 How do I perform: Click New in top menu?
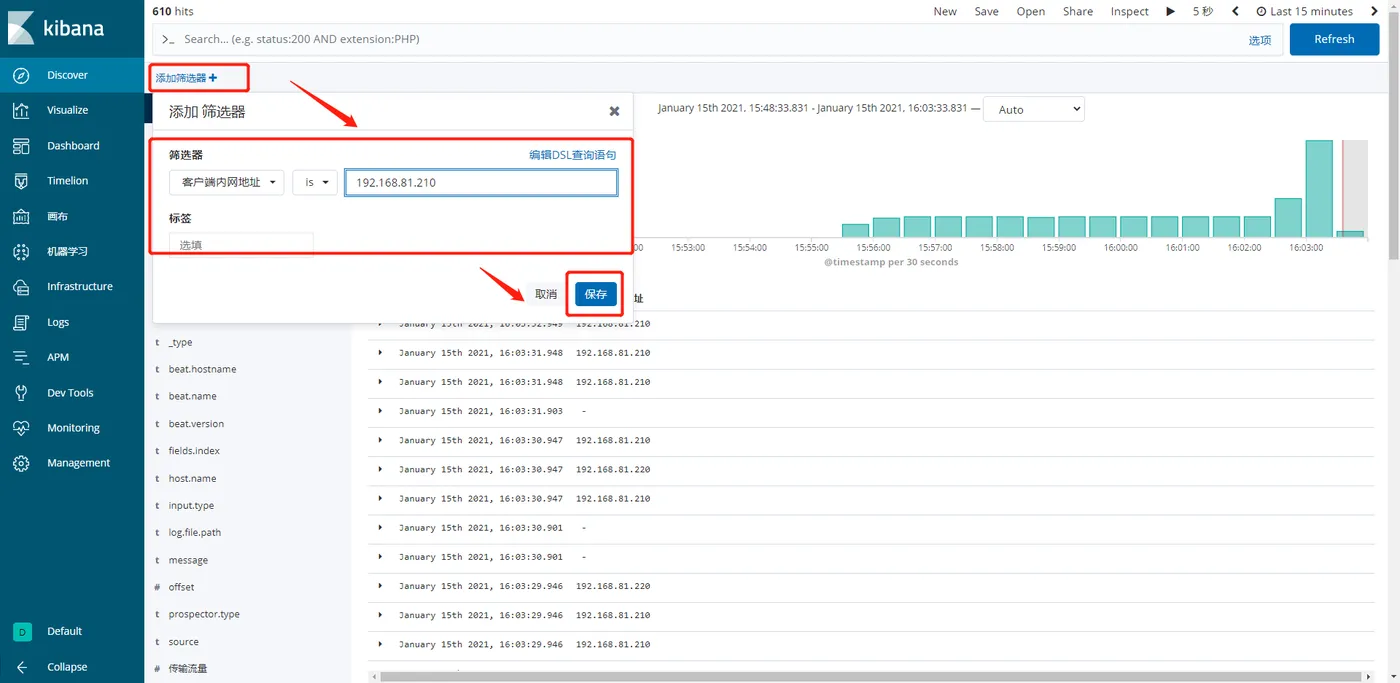click(945, 11)
